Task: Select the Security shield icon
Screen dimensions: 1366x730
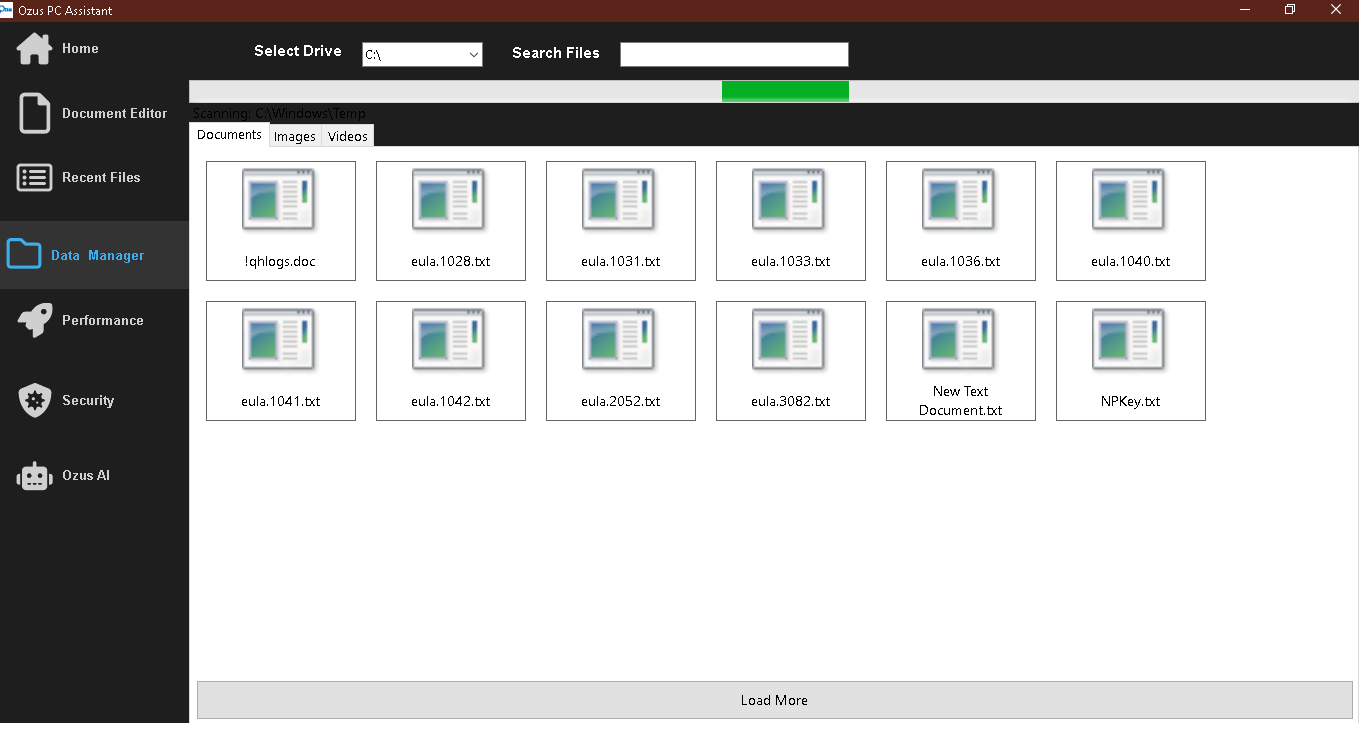Action: (34, 399)
